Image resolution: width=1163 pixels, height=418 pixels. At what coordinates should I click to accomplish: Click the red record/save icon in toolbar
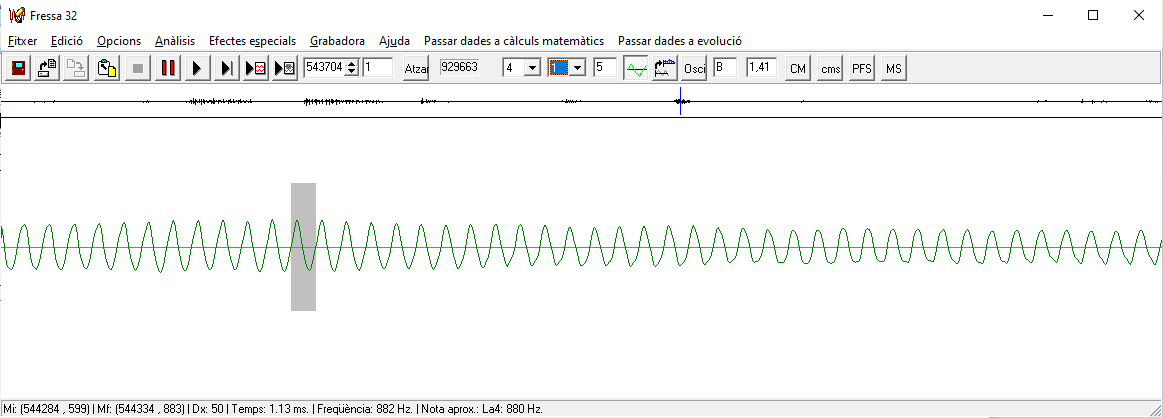tap(17, 68)
